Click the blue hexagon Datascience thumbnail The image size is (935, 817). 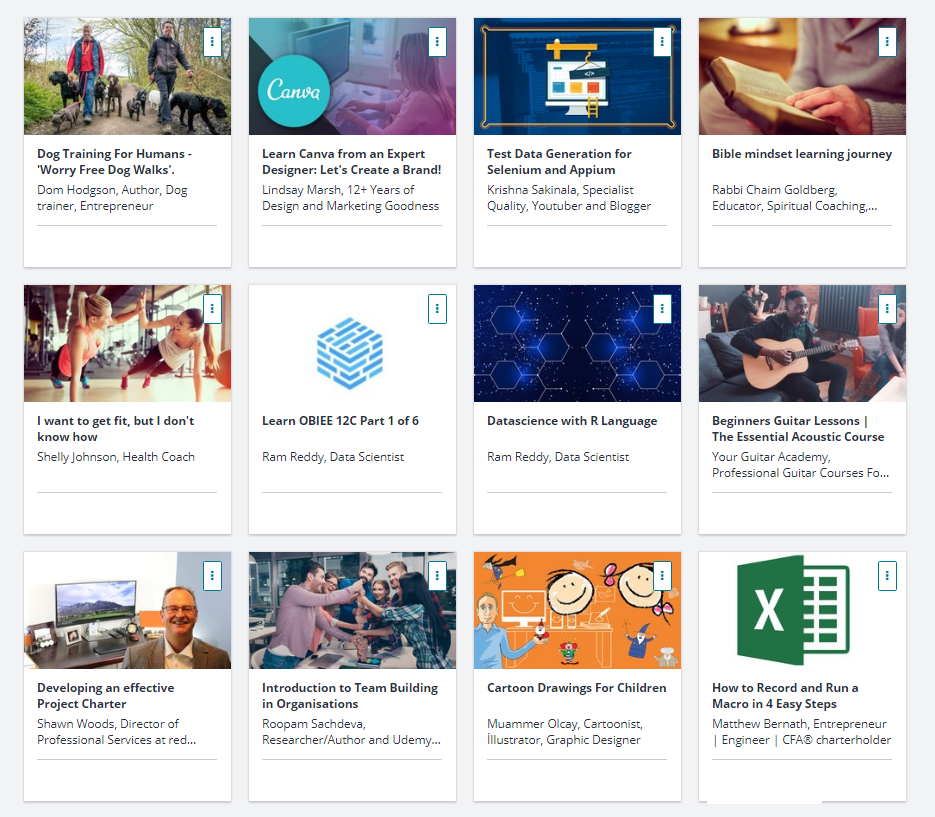click(x=577, y=343)
